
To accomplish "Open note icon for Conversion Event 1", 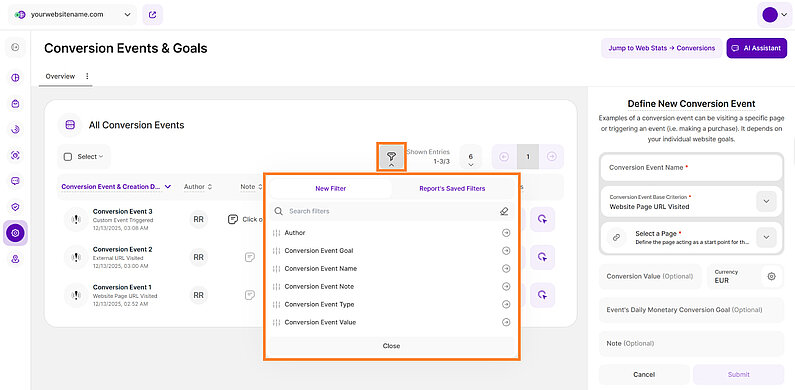I will tap(249, 295).
